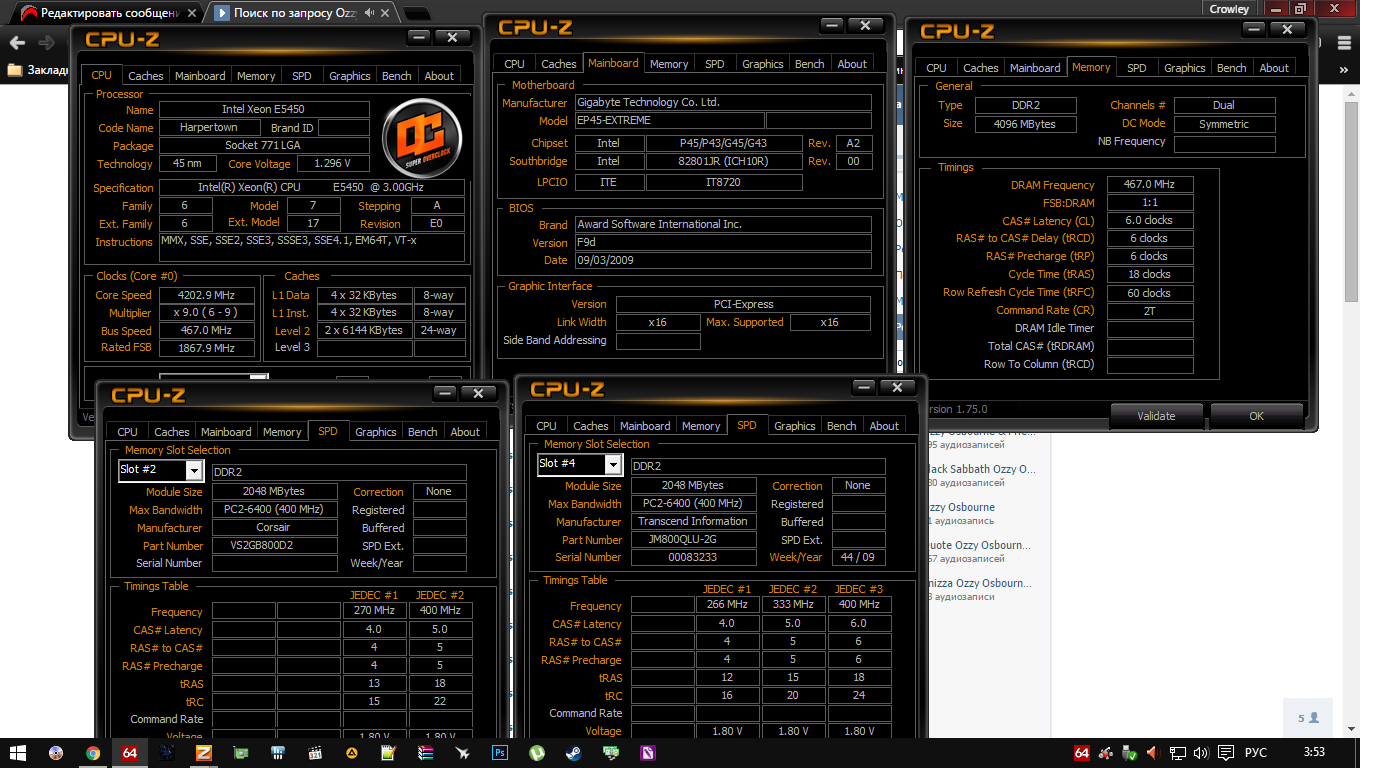
Task: Open Memory tab in Slot #2 SPD window
Action: point(282,432)
